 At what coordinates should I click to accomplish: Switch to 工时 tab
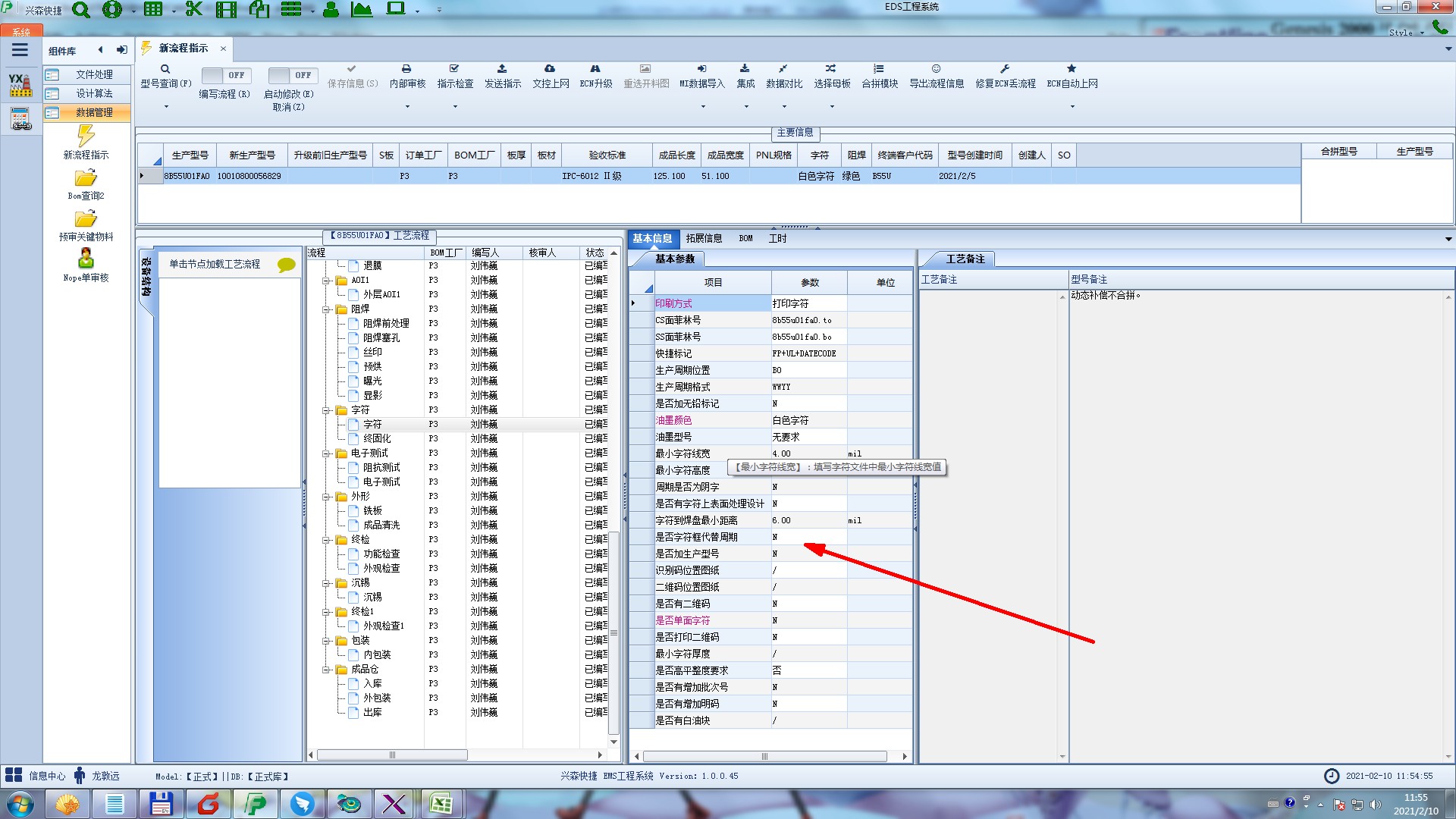pos(777,238)
